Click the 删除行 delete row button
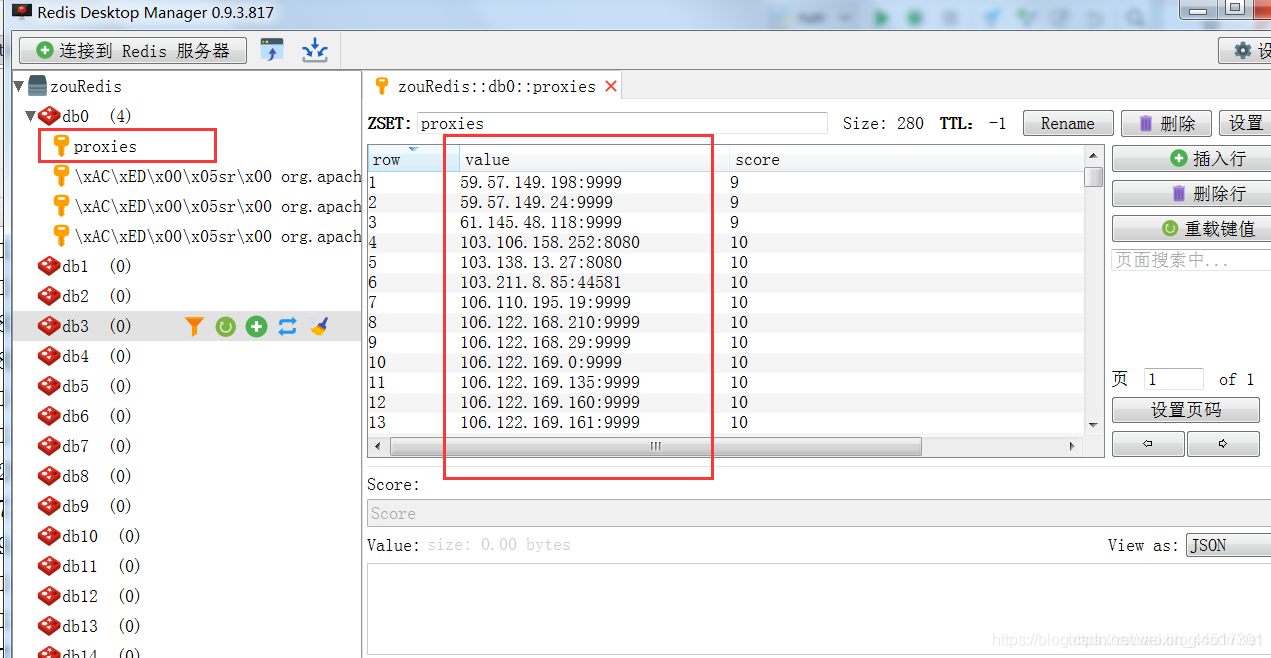The height and width of the screenshot is (658, 1271). [1192, 193]
